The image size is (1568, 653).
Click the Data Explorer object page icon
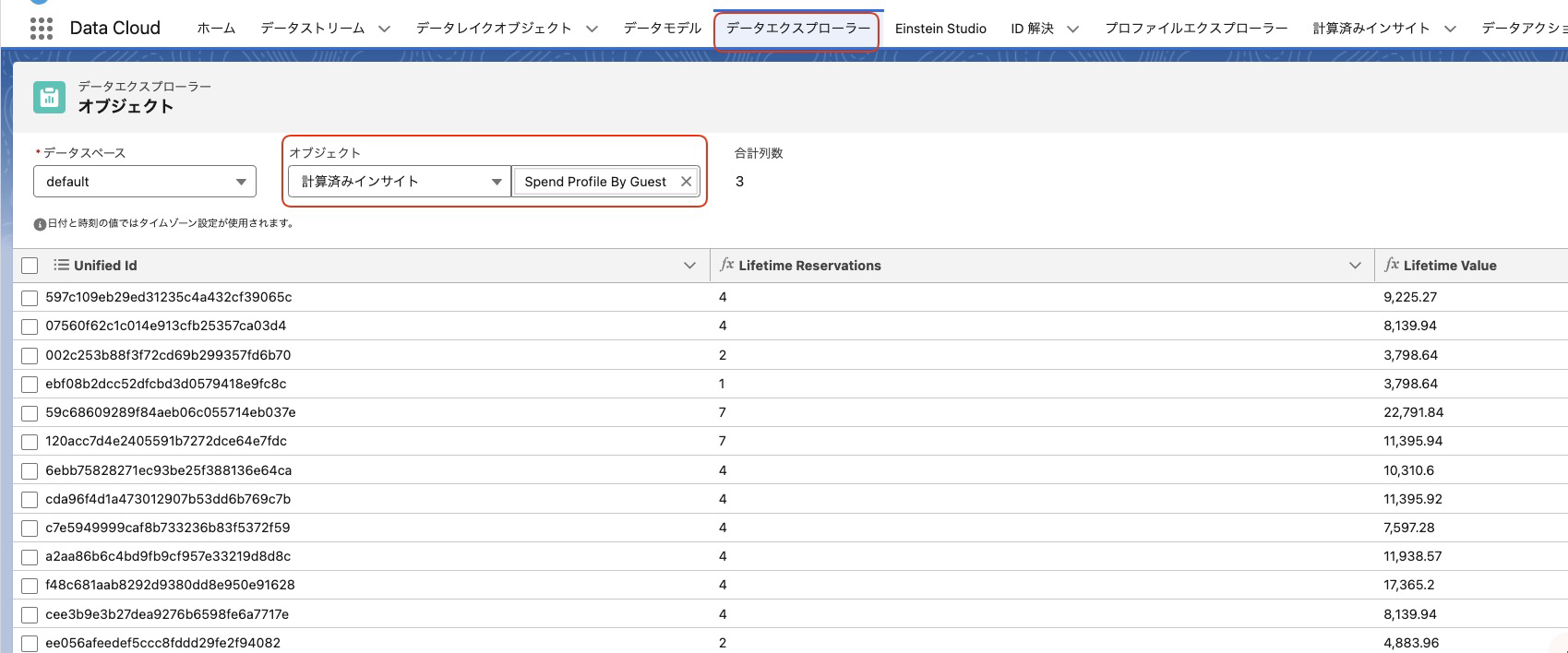pos(49,97)
